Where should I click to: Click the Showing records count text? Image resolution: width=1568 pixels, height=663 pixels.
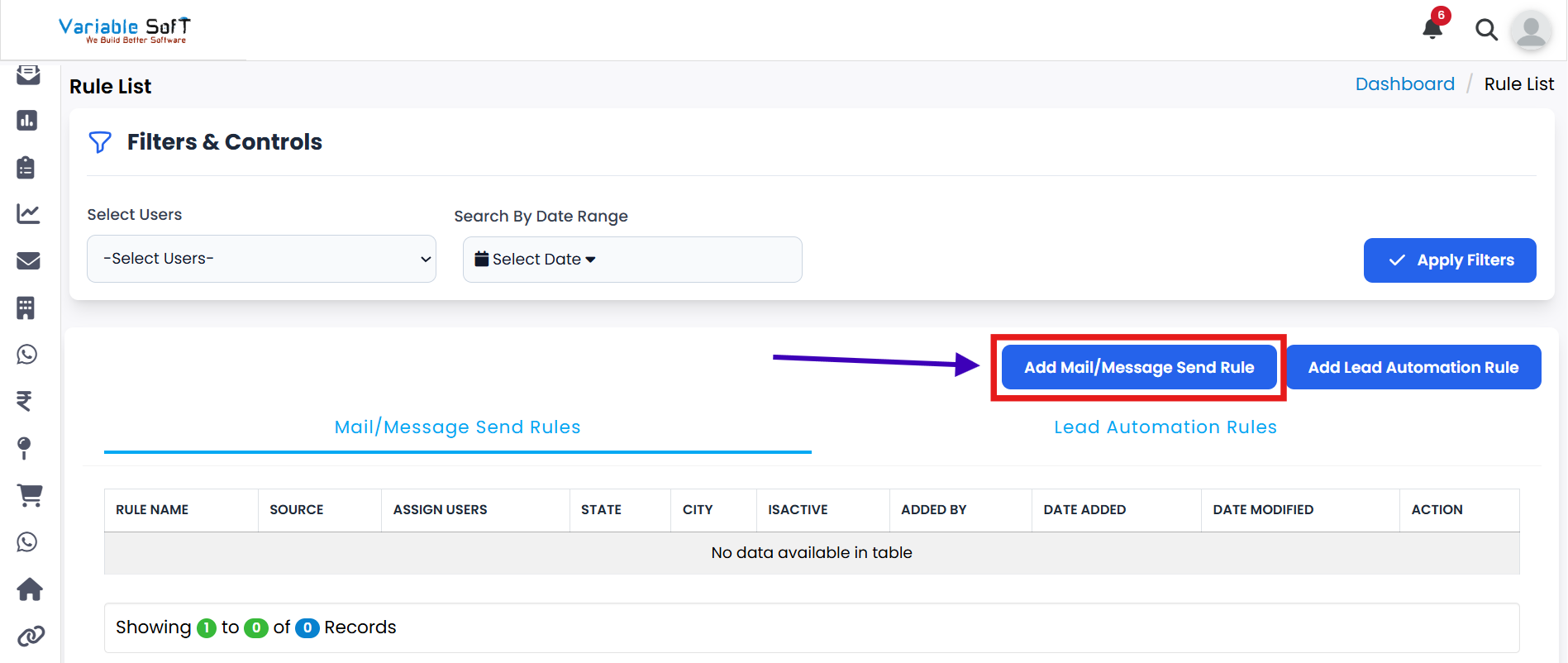click(x=256, y=627)
